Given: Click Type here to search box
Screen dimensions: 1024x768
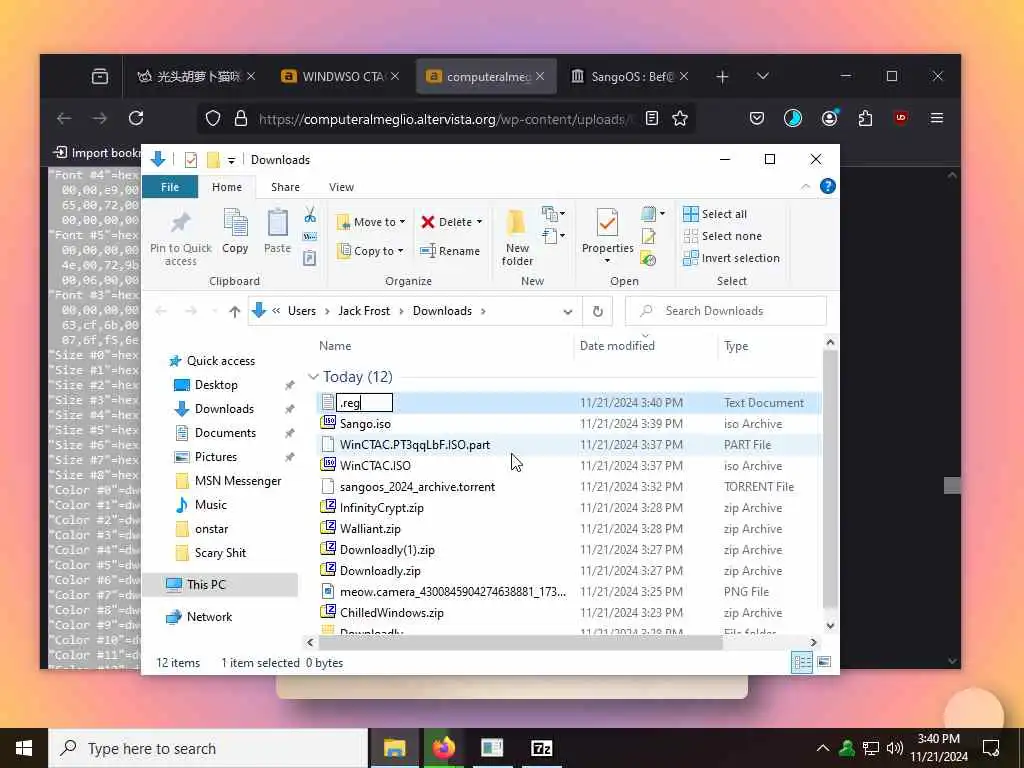Looking at the screenshot, I should [x=209, y=748].
